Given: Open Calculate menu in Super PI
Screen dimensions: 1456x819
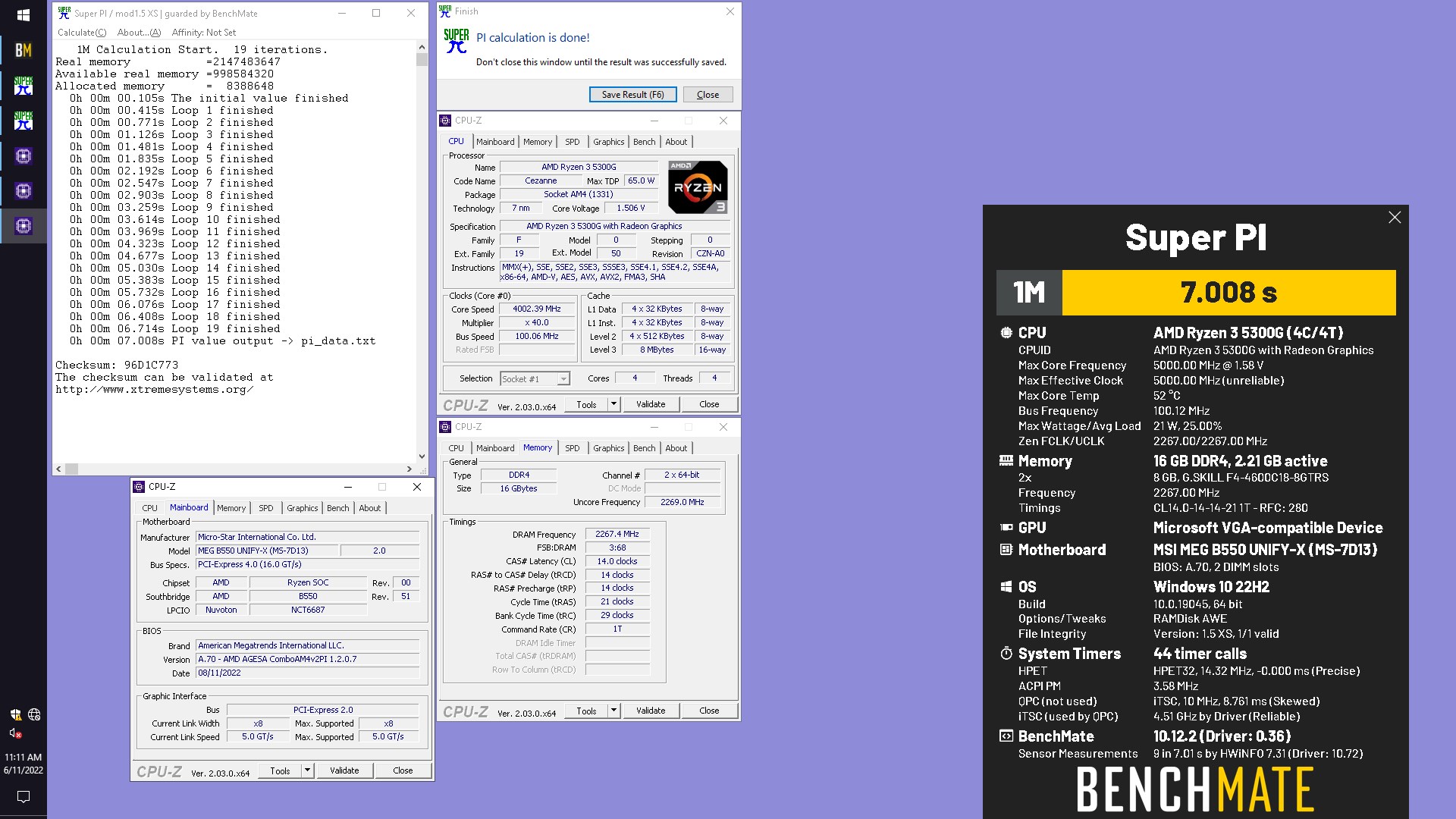Looking at the screenshot, I should [82, 33].
